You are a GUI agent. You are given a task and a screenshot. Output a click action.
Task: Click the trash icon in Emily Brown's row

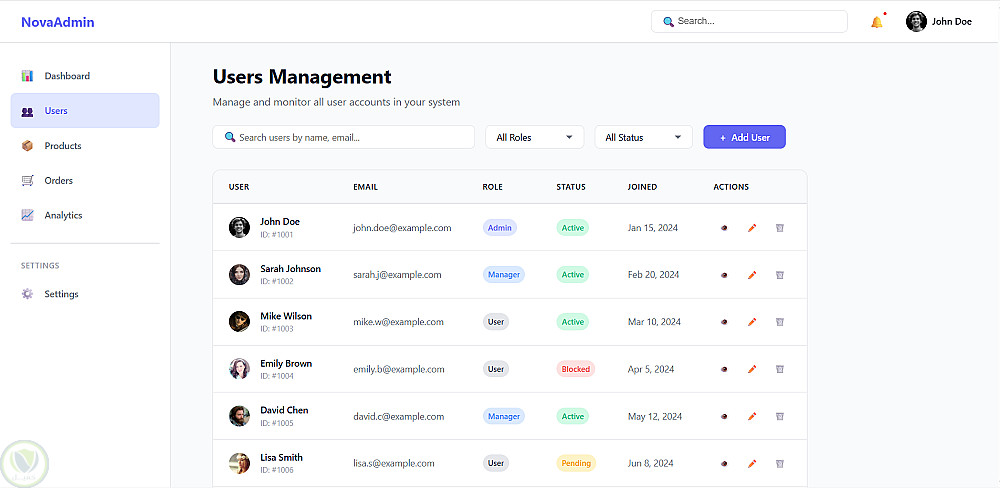click(x=780, y=369)
